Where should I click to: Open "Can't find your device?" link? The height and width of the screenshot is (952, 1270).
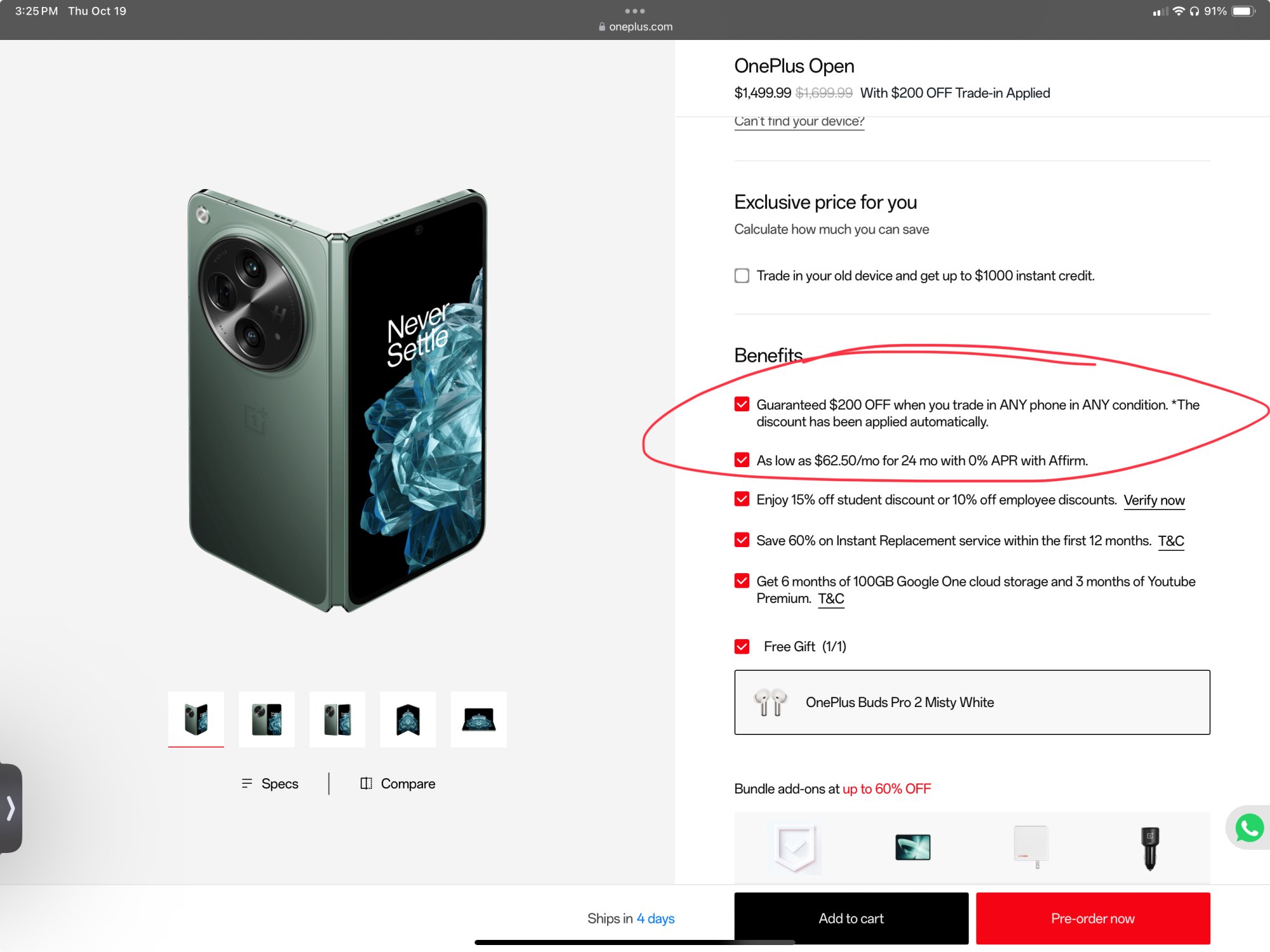pos(799,121)
